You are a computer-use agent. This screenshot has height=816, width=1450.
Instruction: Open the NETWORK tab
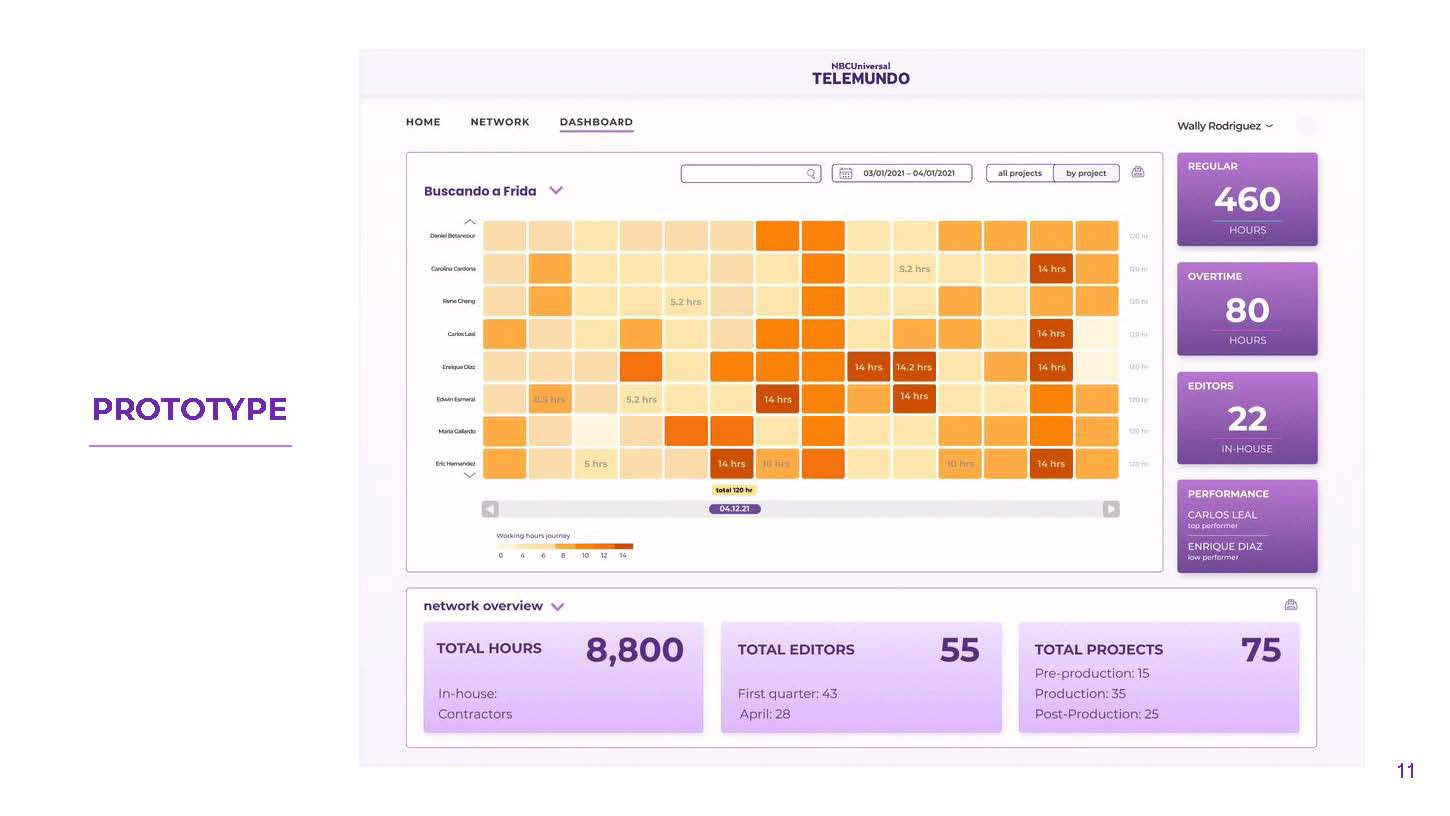[500, 122]
